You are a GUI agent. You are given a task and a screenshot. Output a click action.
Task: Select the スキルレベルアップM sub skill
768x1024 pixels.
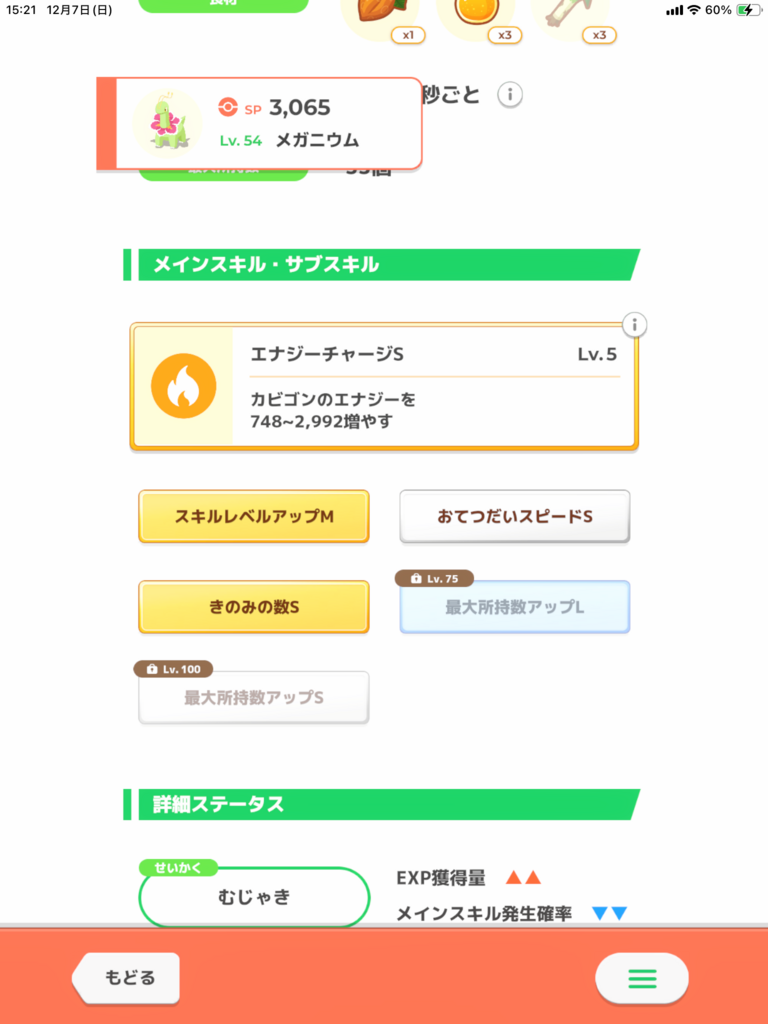(x=254, y=516)
